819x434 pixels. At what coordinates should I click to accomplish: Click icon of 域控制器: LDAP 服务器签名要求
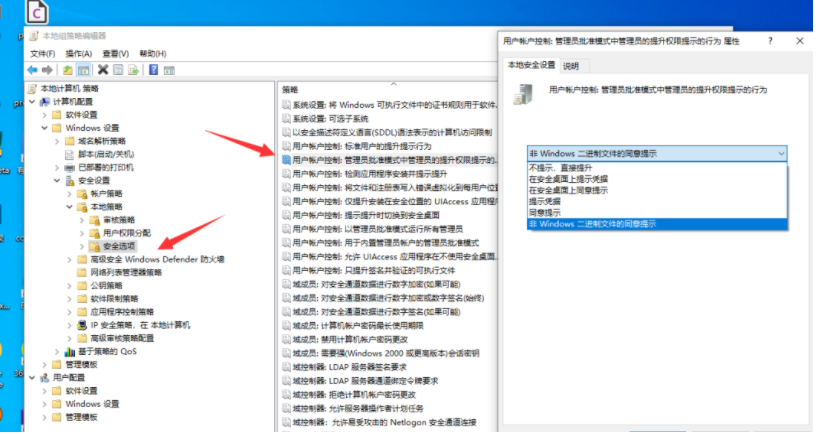coord(286,367)
